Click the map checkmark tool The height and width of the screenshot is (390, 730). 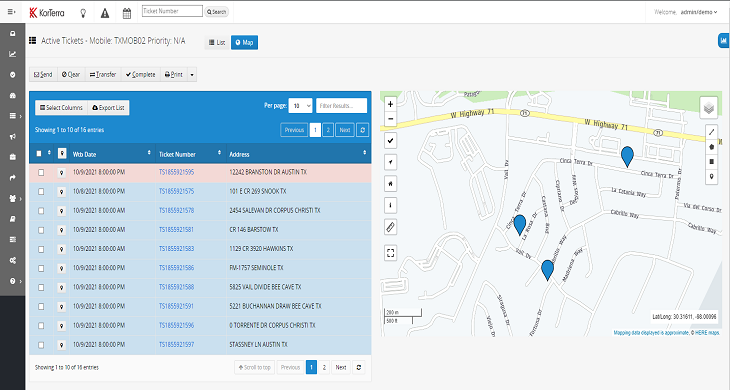point(391,141)
